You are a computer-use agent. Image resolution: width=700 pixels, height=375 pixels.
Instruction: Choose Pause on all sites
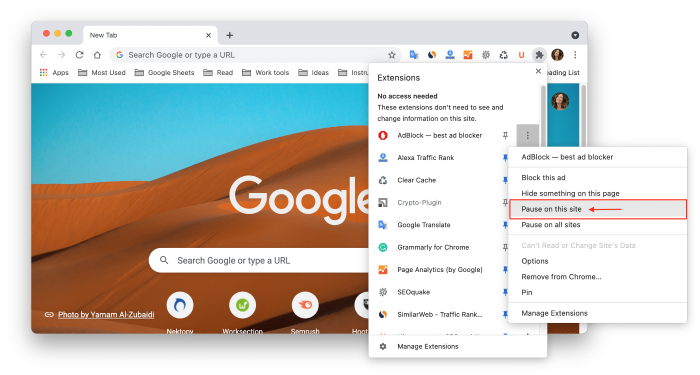pyautogui.click(x=597, y=225)
